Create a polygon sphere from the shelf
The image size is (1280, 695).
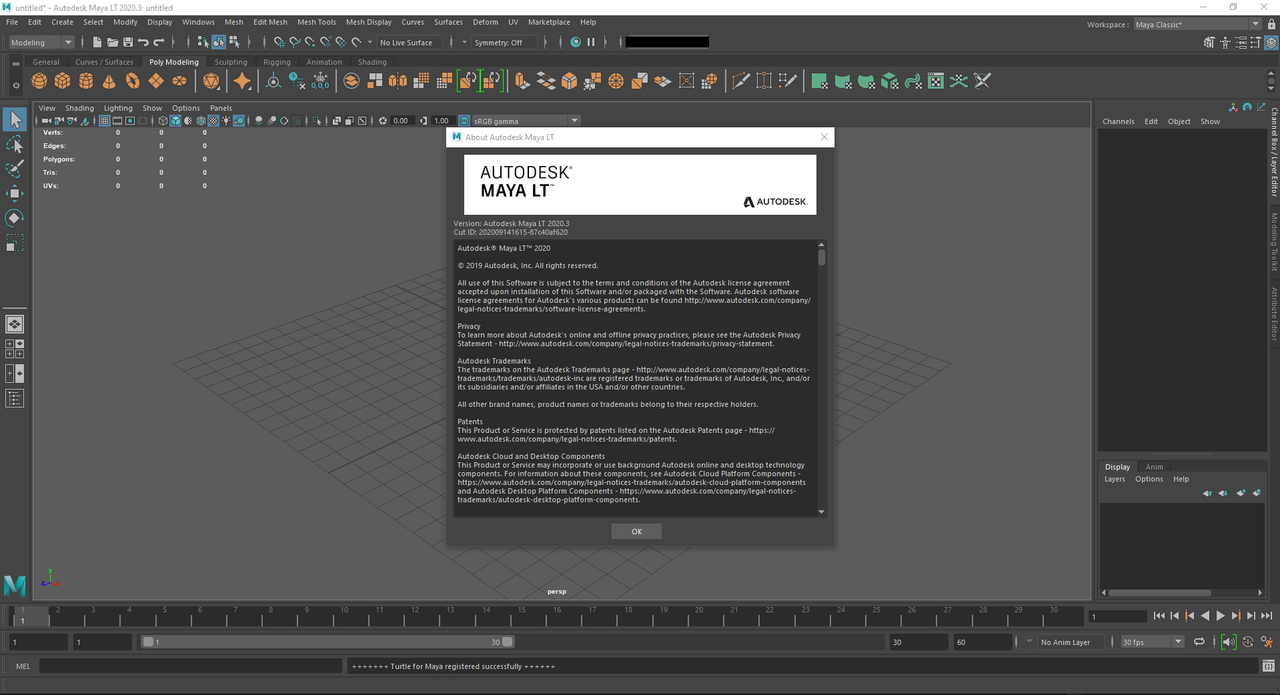point(39,81)
